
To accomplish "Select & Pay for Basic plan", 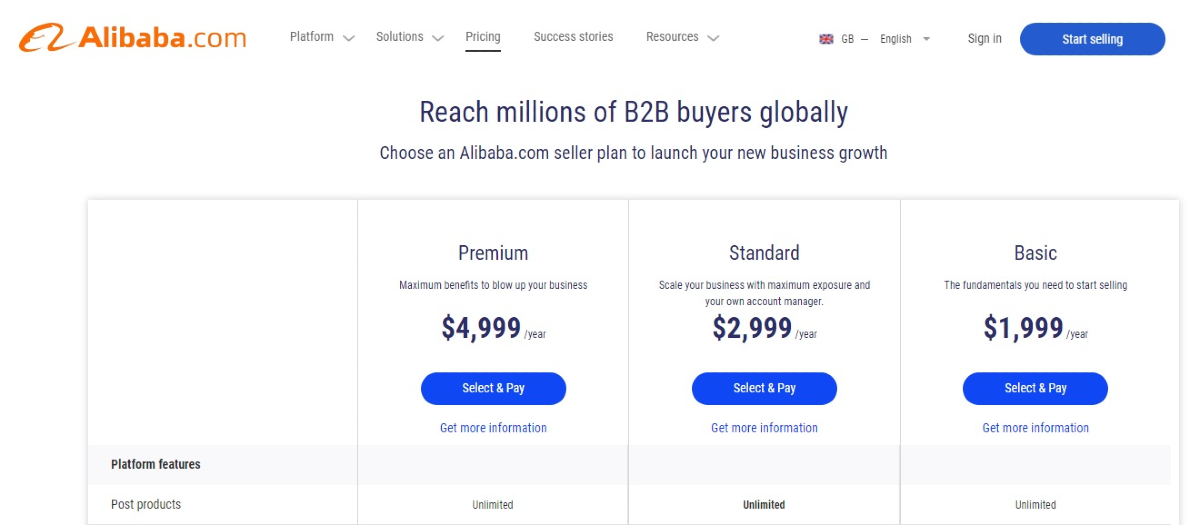I will [1035, 388].
